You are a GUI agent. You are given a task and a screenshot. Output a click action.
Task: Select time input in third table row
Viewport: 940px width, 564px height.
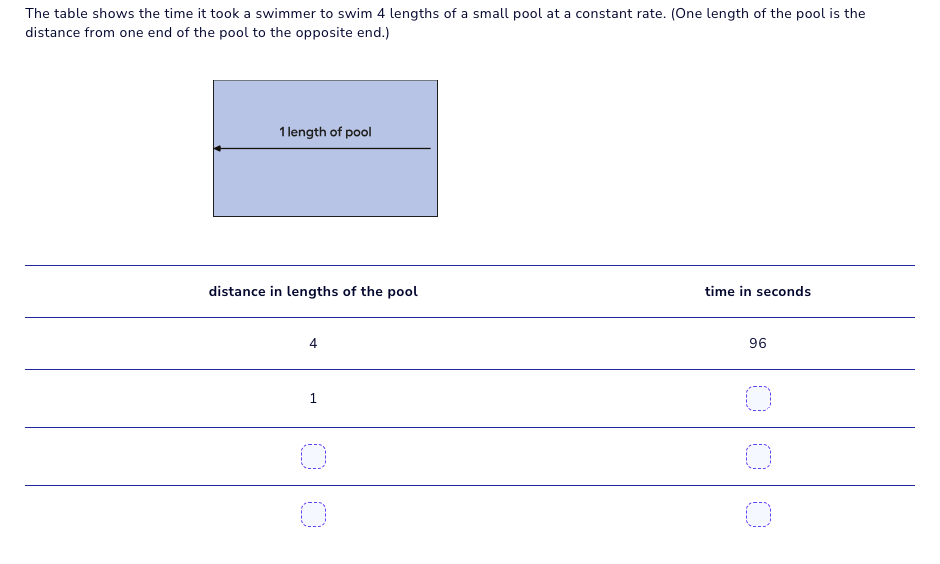tap(758, 457)
